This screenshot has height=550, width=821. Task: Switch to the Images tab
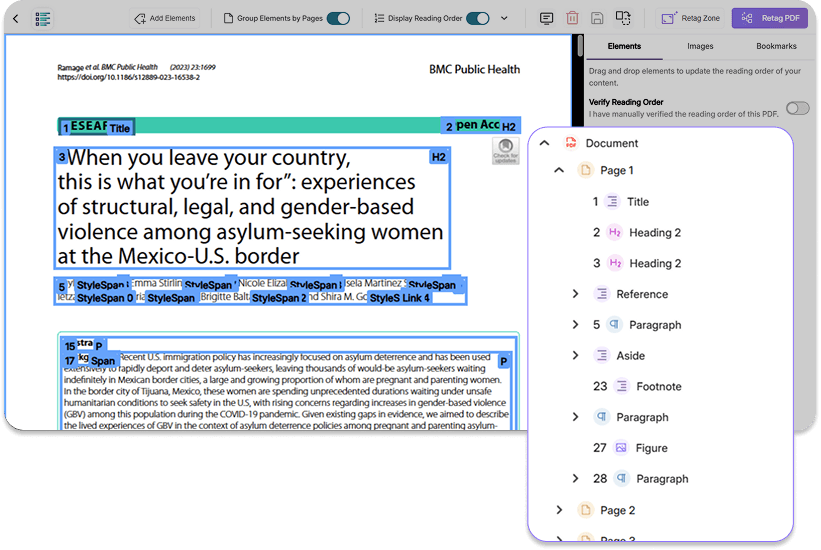[700, 46]
